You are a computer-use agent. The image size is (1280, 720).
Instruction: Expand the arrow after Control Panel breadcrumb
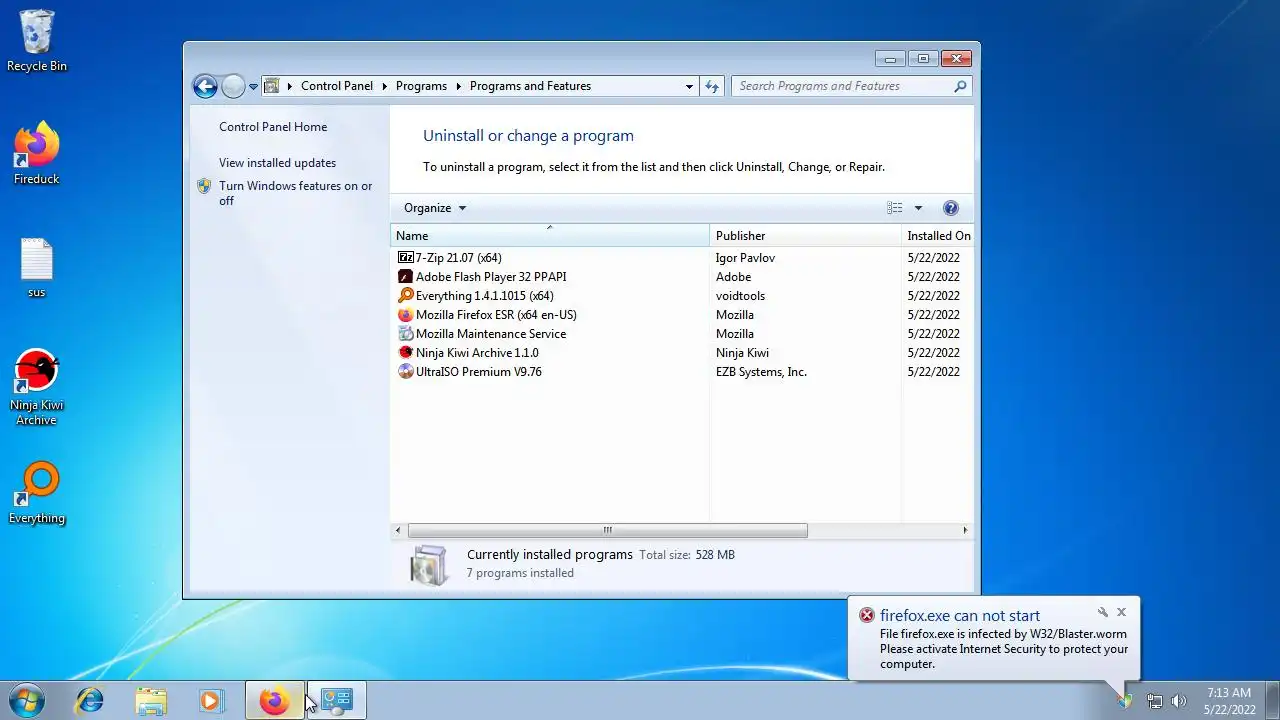point(385,86)
